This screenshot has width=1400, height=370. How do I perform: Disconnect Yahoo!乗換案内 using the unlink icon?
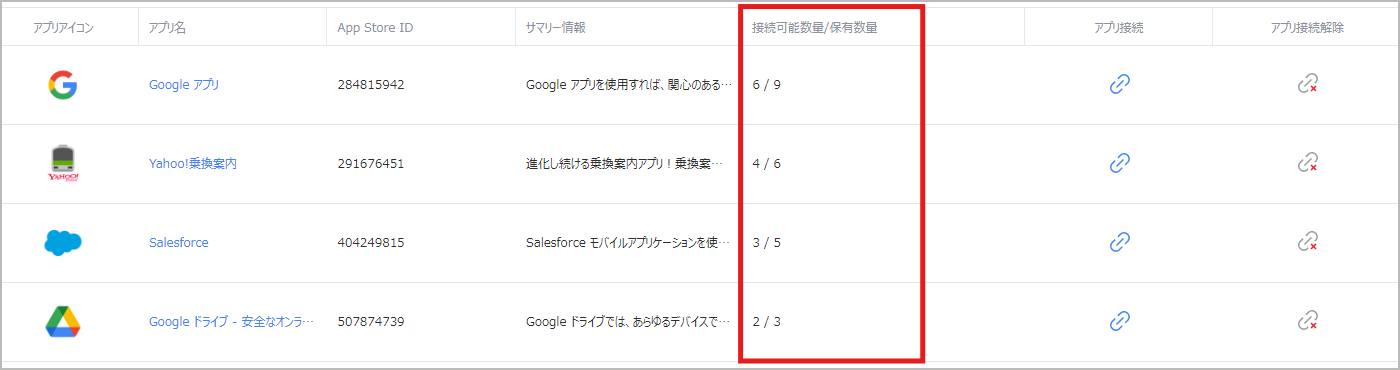(x=1307, y=162)
